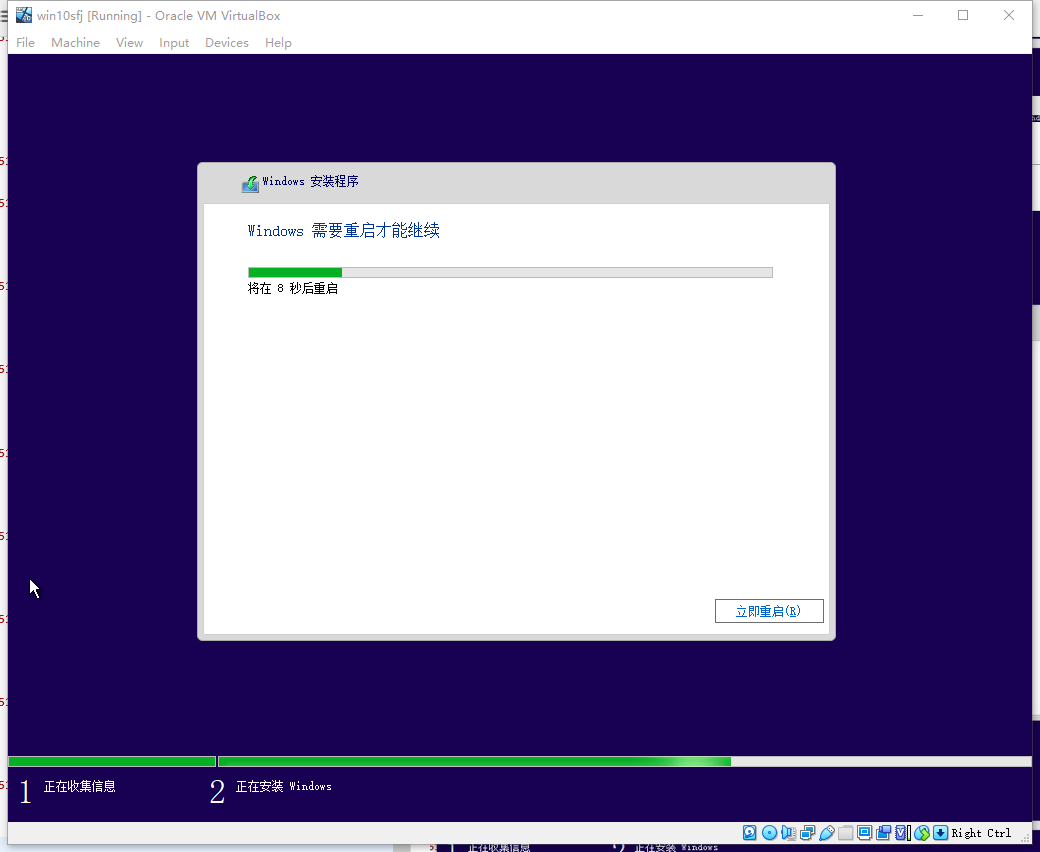This screenshot has width=1040, height=852.
Task: Click the restart countdown progress bar
Action: (510, 273)
